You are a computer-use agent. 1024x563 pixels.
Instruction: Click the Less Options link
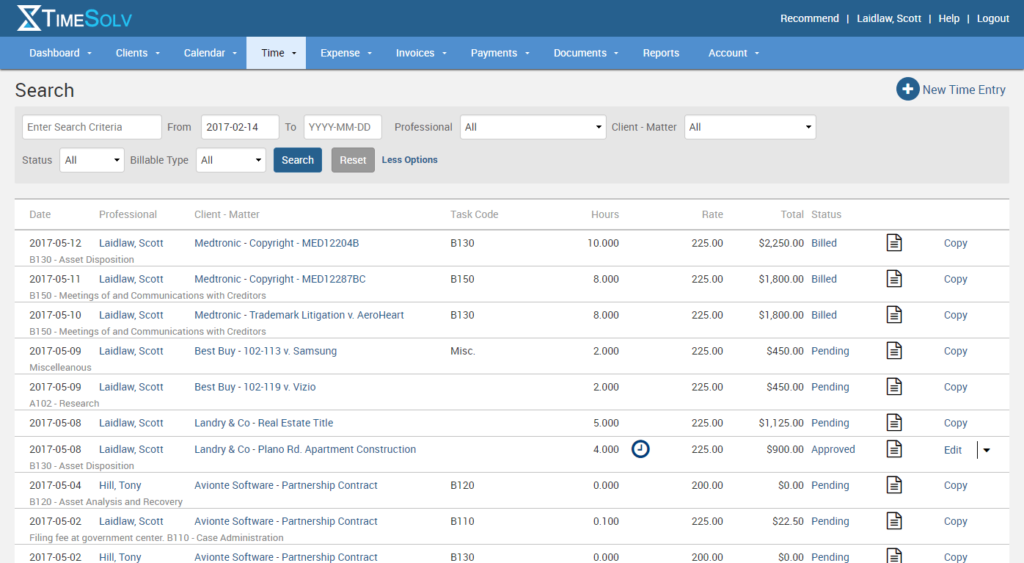[409, 160]
